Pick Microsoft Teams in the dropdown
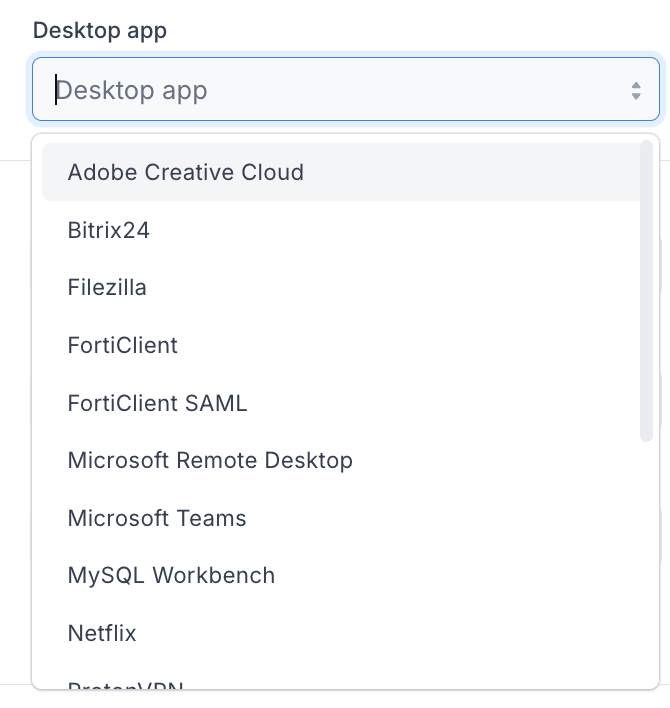670x708 pixels. [341, 518]
